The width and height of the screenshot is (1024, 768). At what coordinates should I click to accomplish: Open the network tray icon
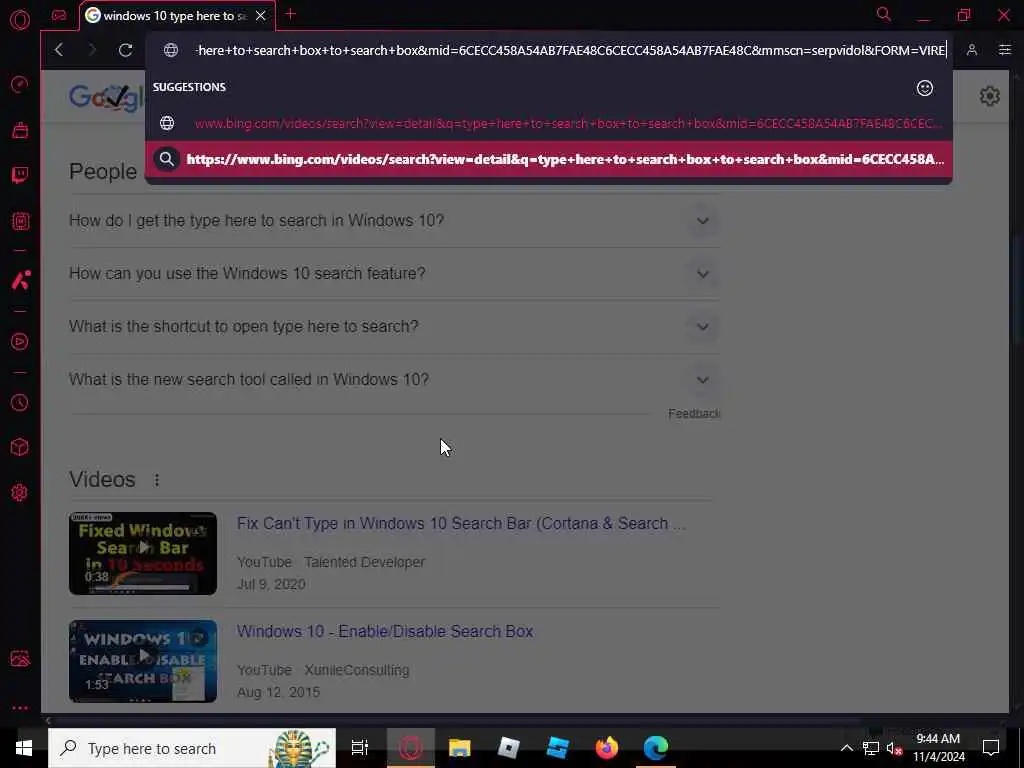pos(871,748)
